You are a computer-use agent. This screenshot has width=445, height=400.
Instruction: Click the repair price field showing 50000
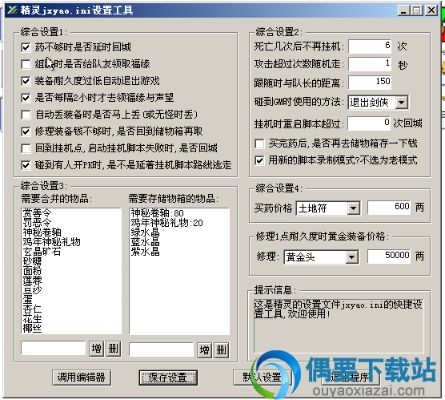click(x=389, y=256)
